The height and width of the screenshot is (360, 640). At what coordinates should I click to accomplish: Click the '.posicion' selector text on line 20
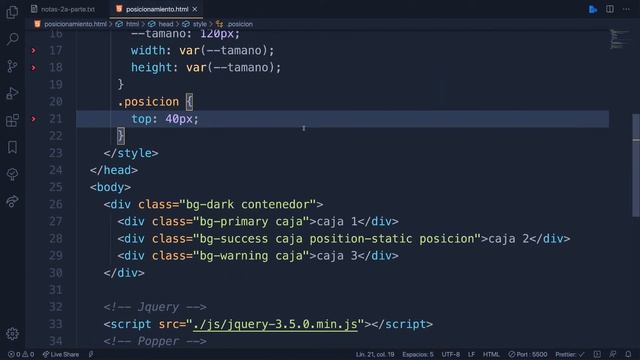pyautogui.click(x=148, y=102)
